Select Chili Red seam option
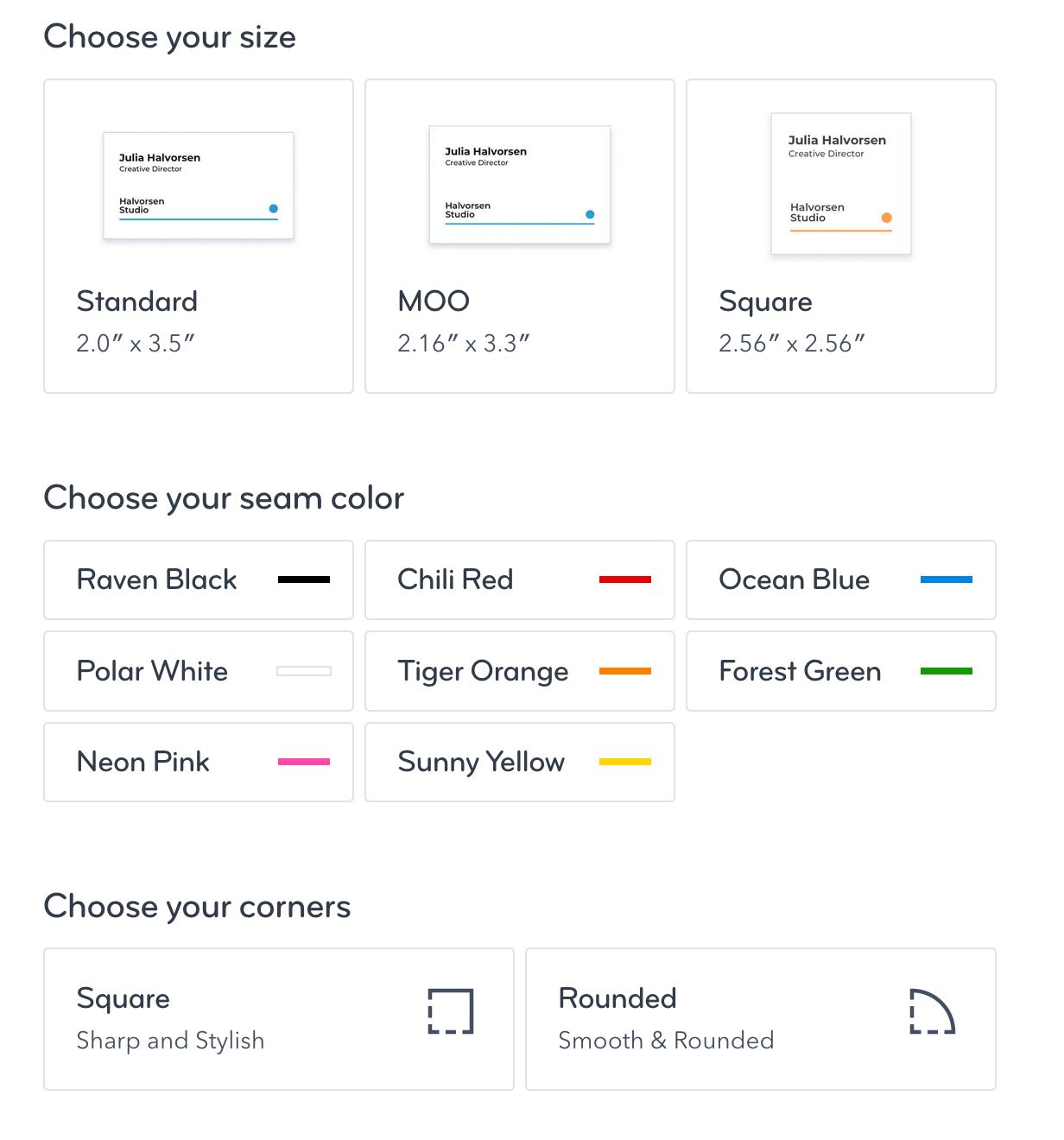The image size is (1064, 1140). (x=520, y=580)
